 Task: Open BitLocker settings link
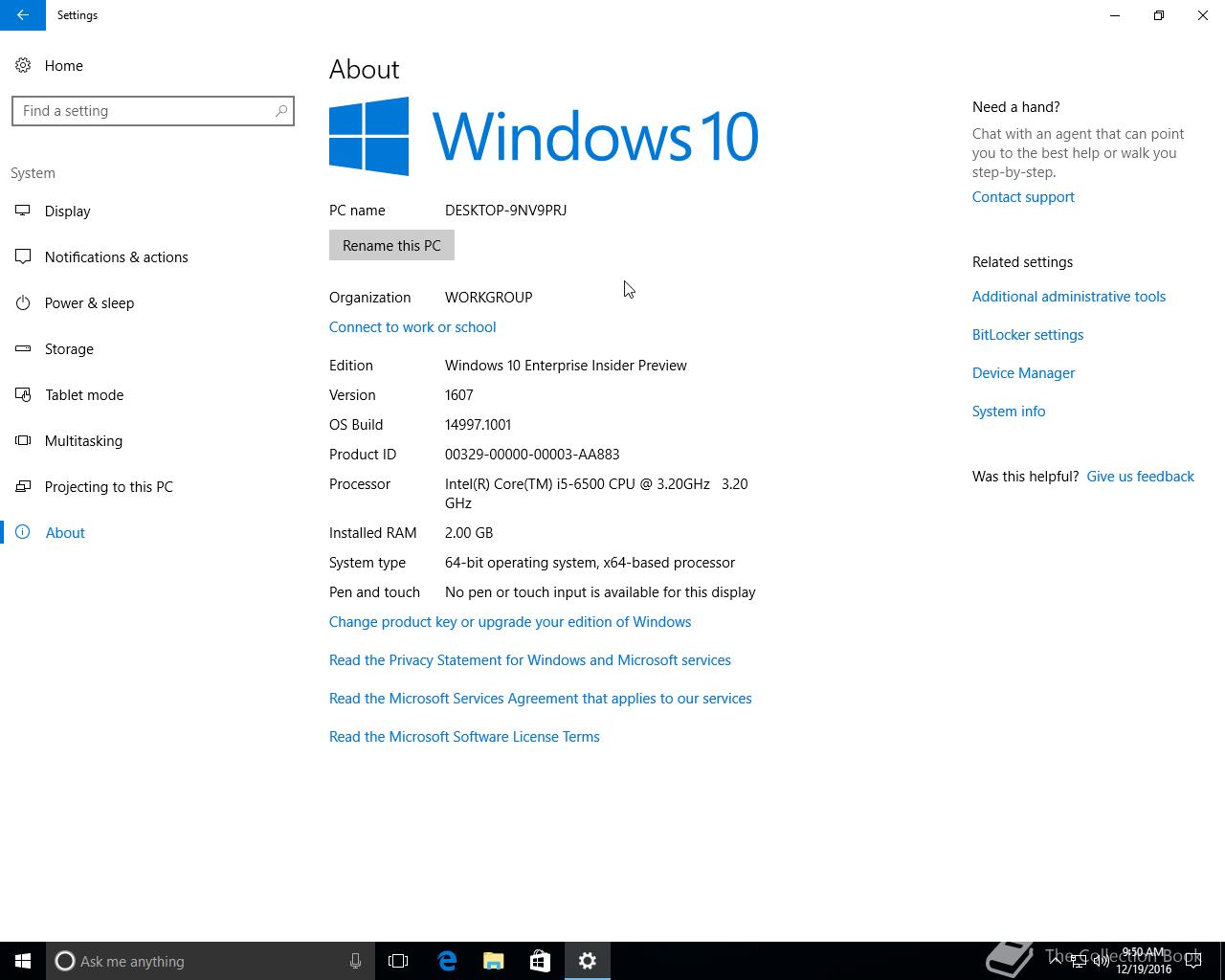click(x=1028, y=335)
